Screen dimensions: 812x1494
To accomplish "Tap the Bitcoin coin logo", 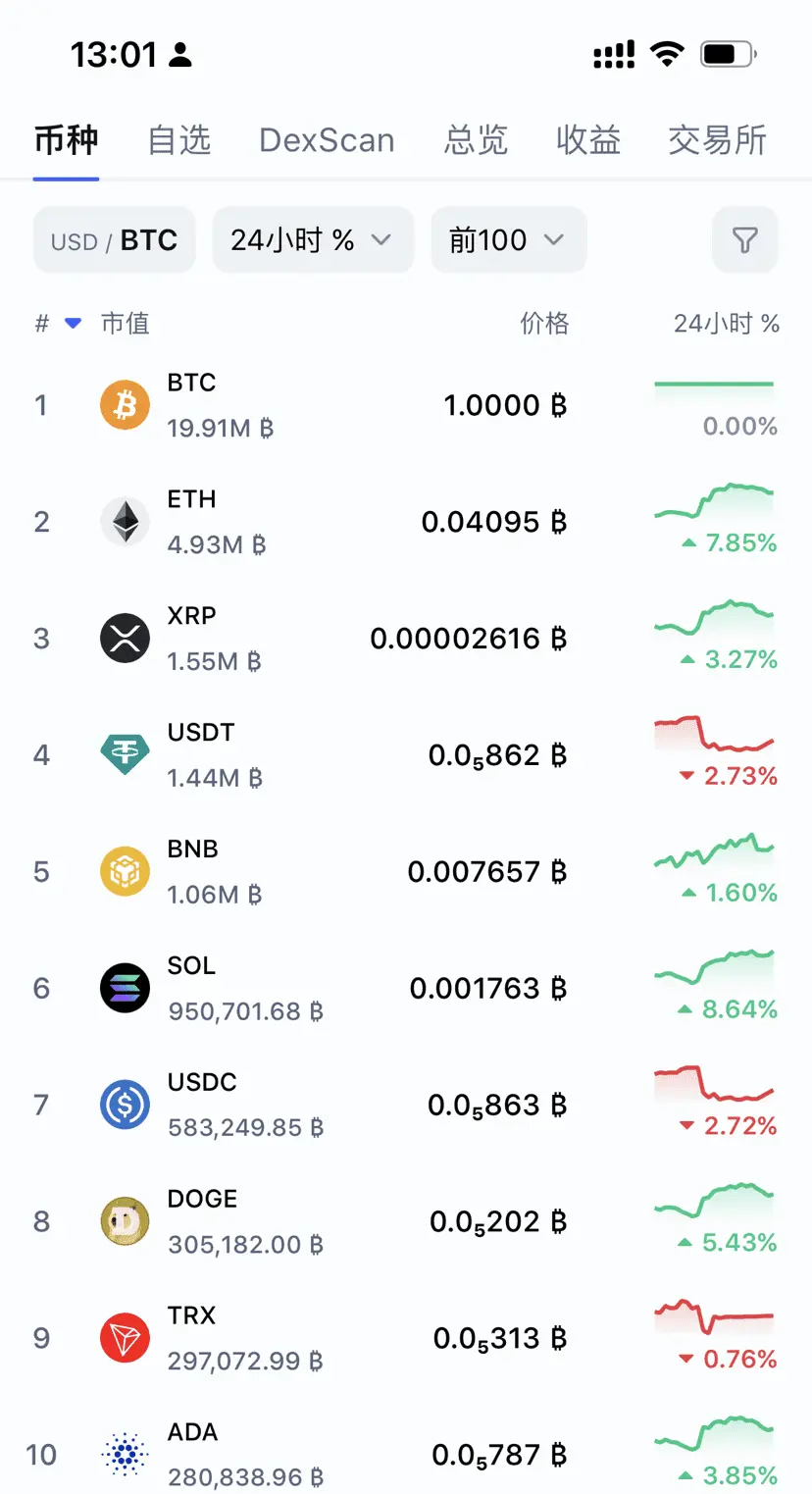I will point(125,405).
